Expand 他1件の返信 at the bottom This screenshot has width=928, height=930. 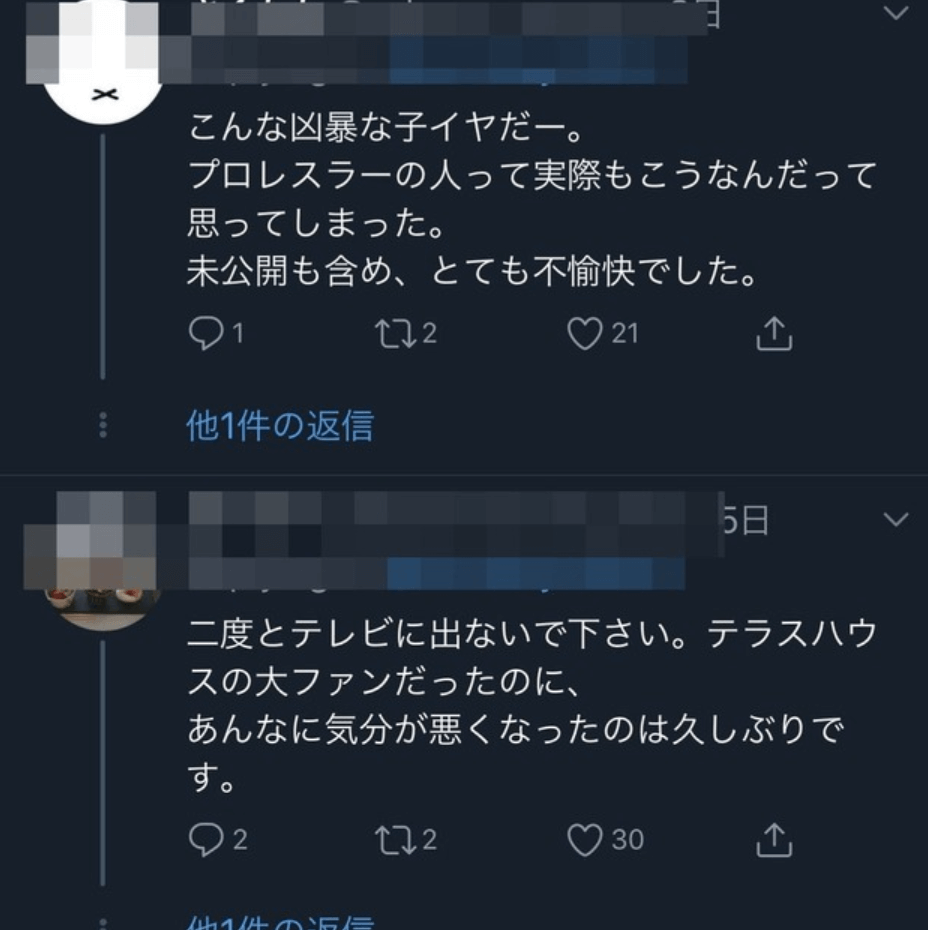280,922
